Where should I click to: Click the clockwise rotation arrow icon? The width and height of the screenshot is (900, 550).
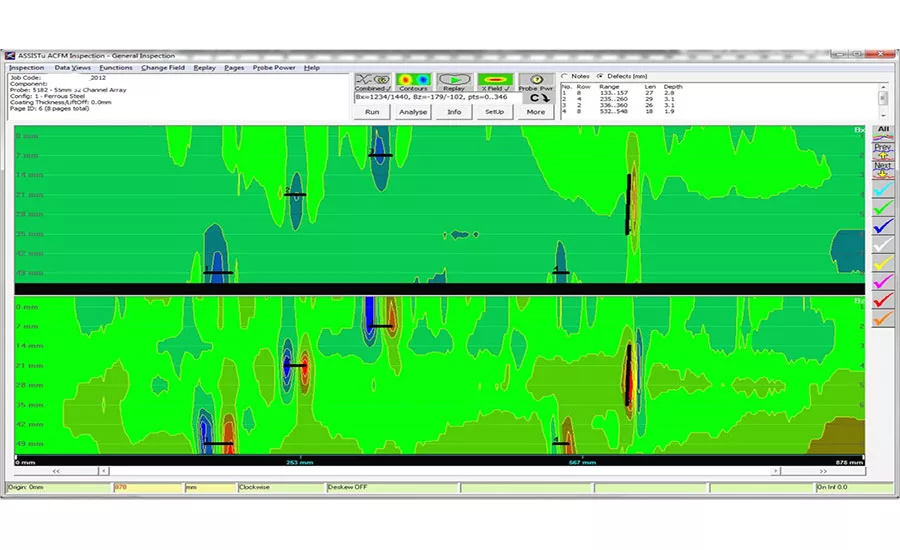(x=540, y=98)
